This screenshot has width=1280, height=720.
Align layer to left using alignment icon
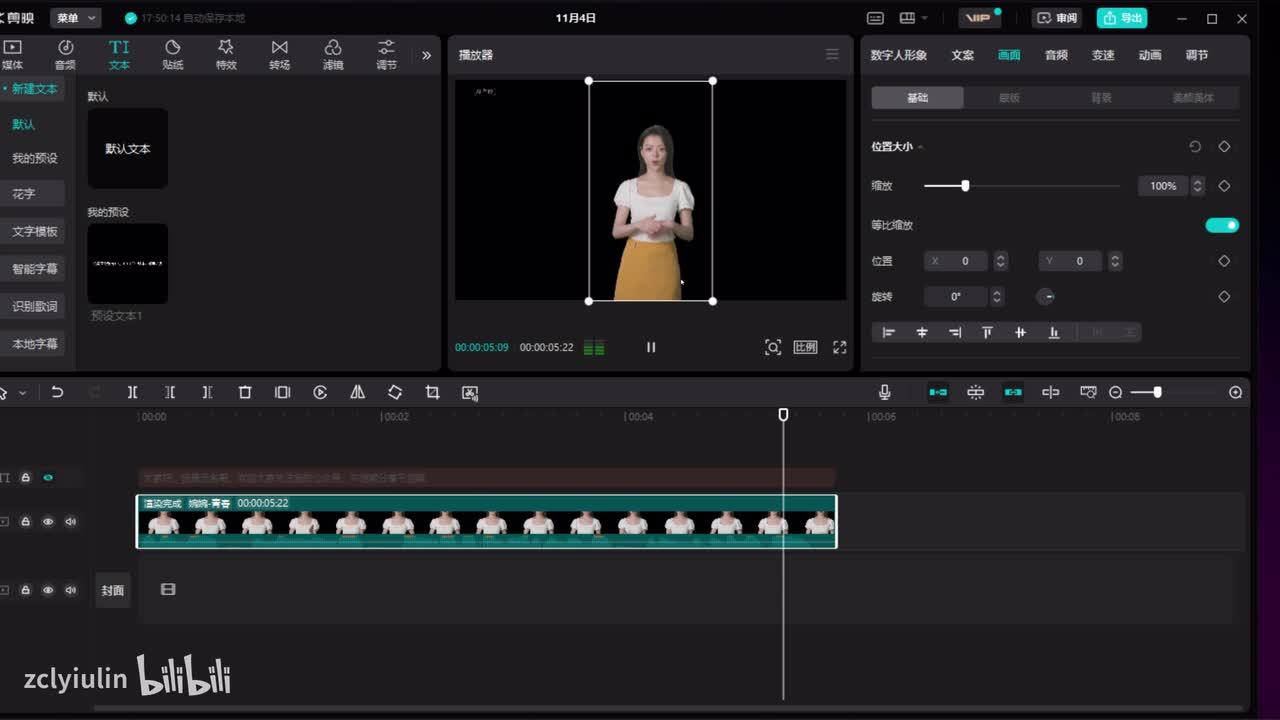pyautogui.click(x=889, y=333)
